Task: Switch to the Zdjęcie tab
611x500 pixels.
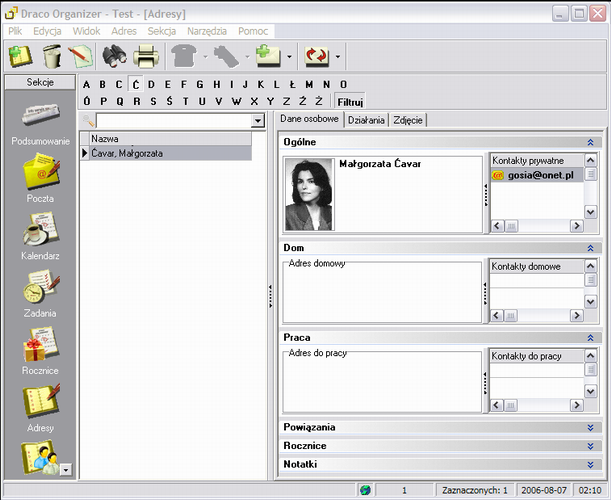Action: pos(408,120)
